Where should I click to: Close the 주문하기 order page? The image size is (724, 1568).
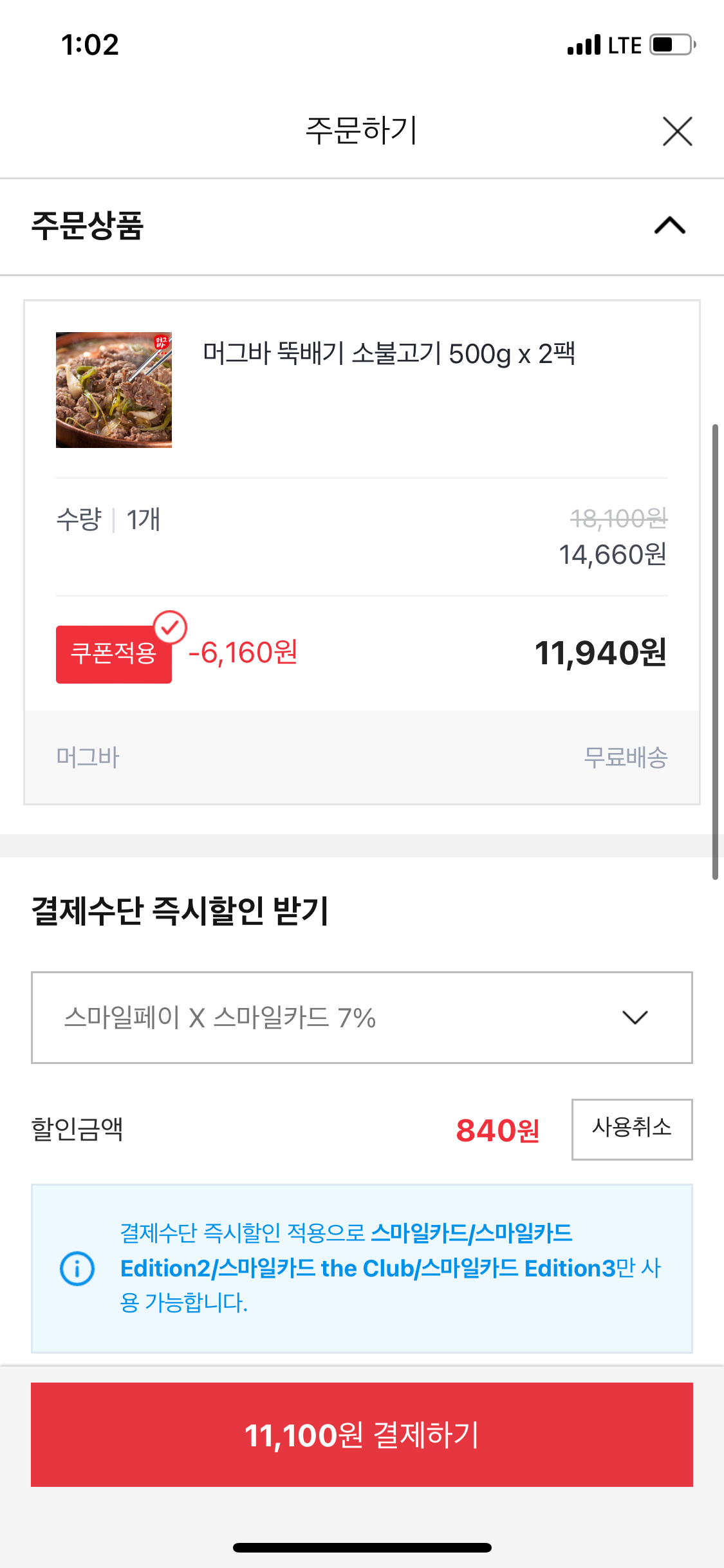(677, 131)
